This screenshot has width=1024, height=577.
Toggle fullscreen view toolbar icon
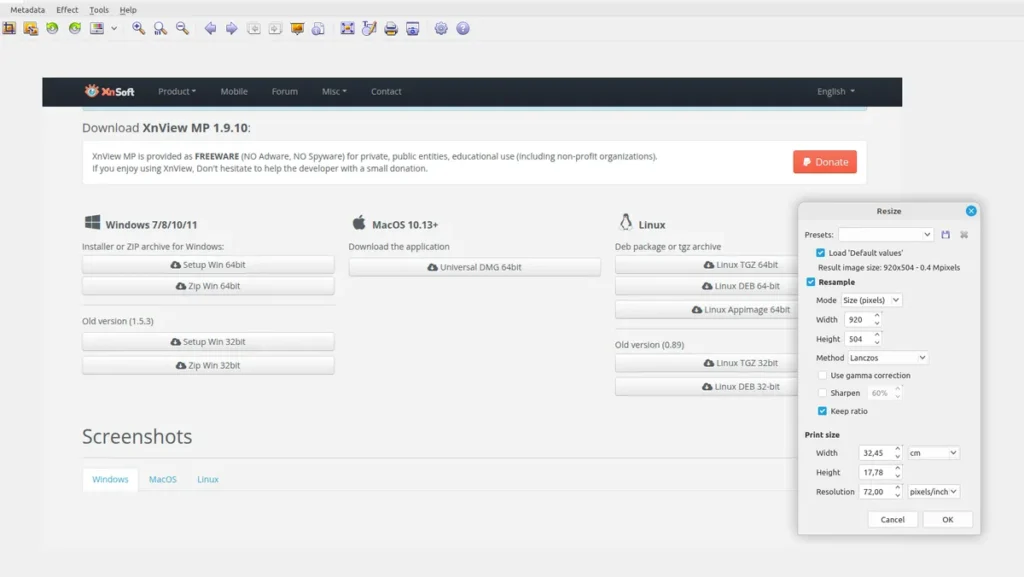347,28
